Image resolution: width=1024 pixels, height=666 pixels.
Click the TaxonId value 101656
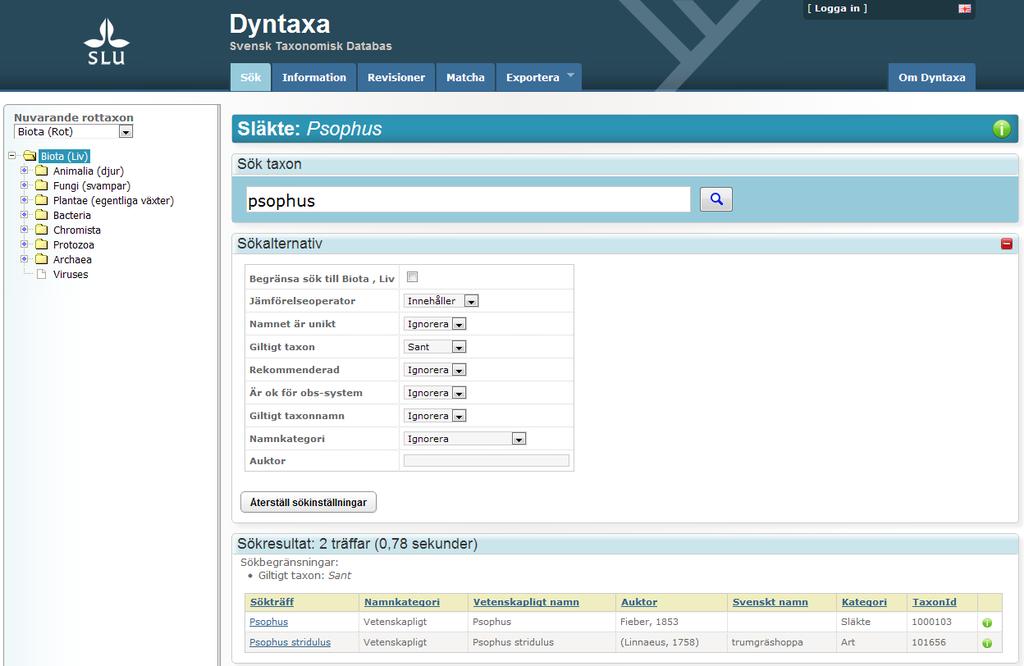tap(929, 642)
